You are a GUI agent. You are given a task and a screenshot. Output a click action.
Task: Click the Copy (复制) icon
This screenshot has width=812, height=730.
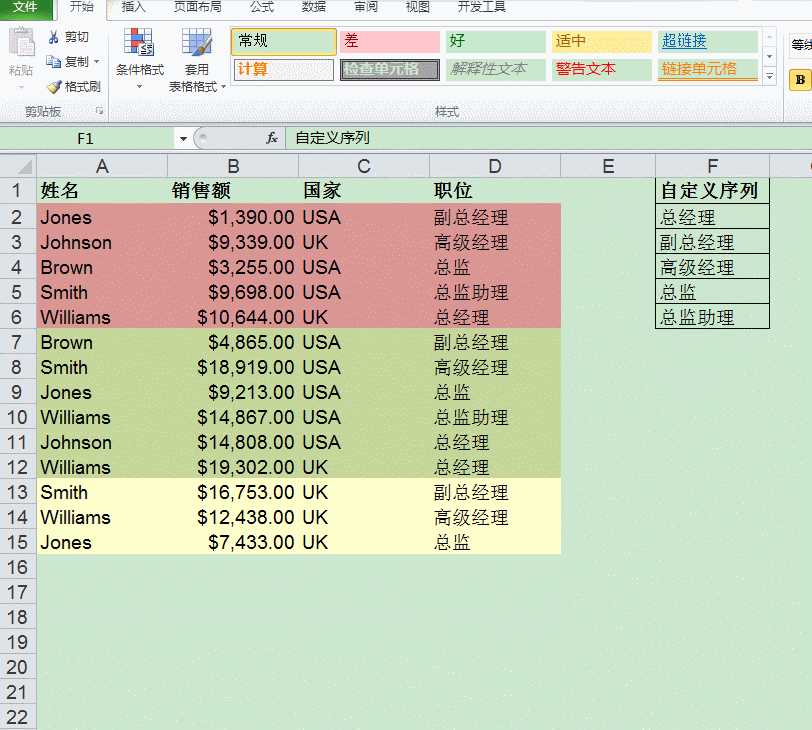pyautogui.click(x=54, y=62)
